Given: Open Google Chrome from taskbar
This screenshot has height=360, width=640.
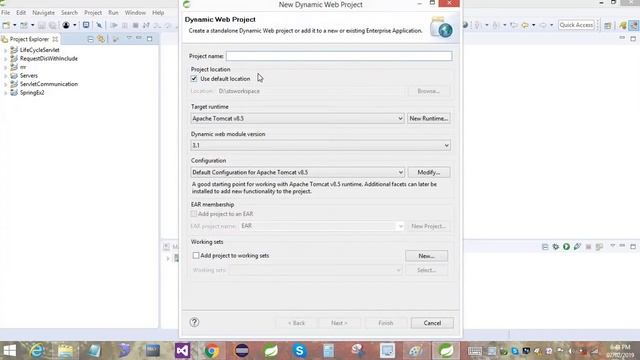Looking at the screenshot, I should 212,350.
